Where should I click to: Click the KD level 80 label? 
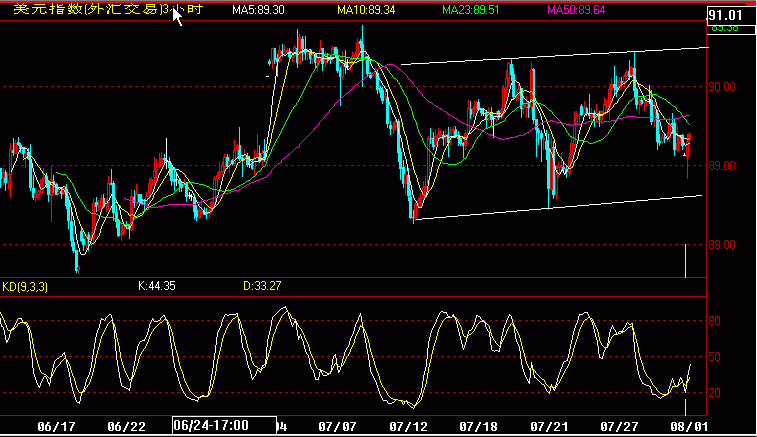(715, 321)
